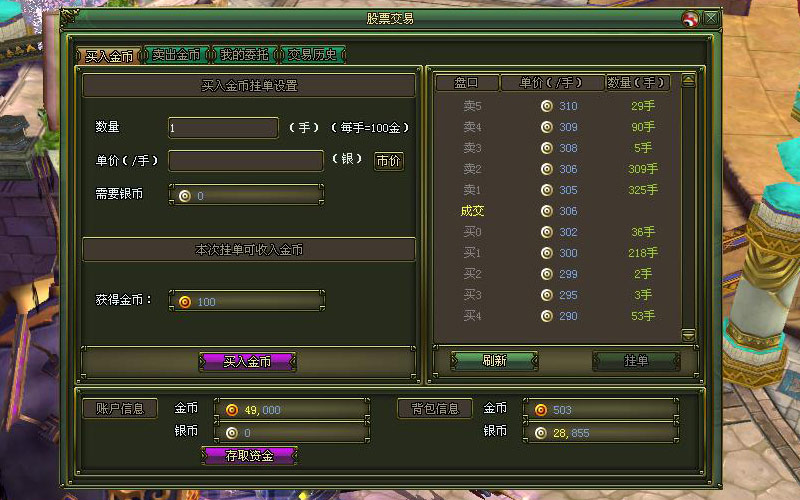Click the silver coin icon in the 需要银币 field

[184, 196]
